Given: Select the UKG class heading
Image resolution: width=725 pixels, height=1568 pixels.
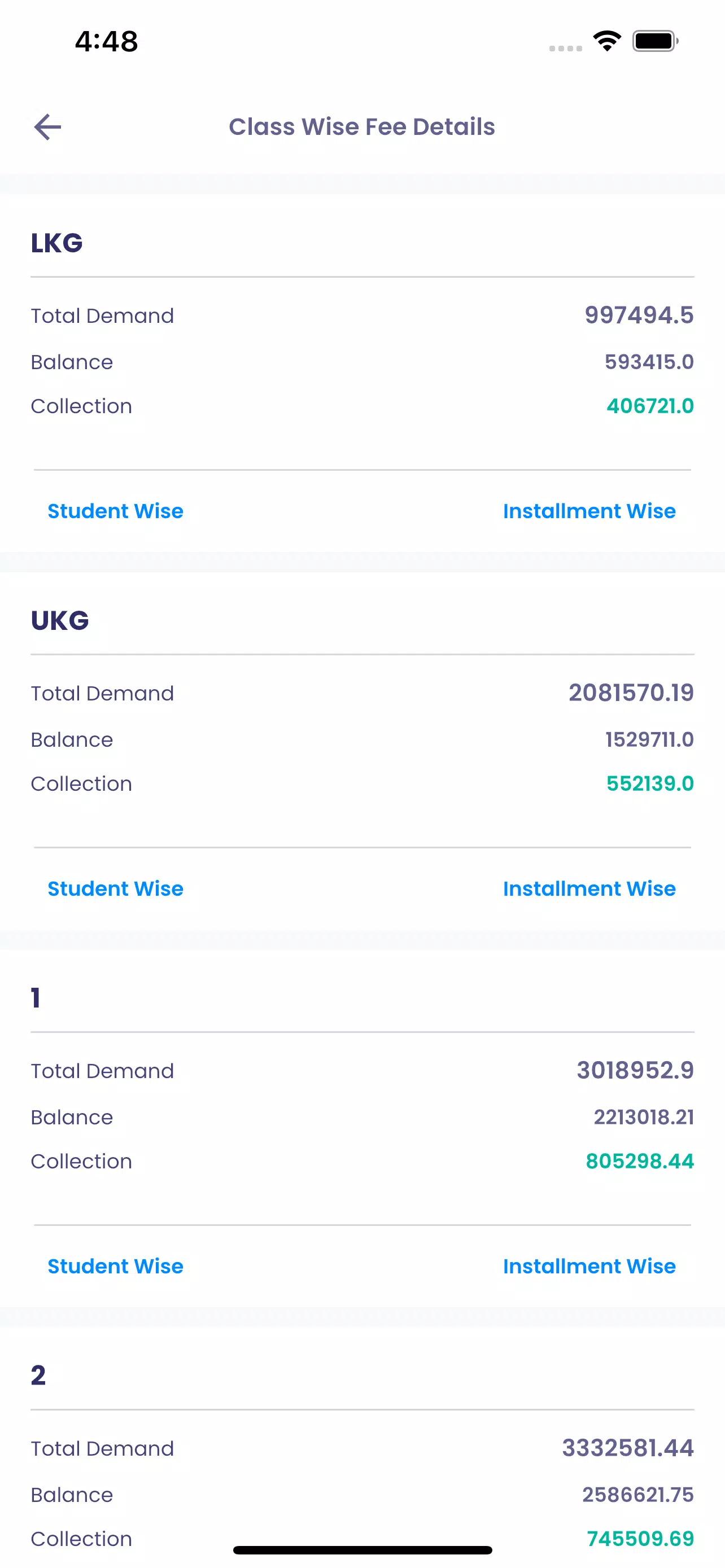Looking at the screenshot, I should (60, 620).
